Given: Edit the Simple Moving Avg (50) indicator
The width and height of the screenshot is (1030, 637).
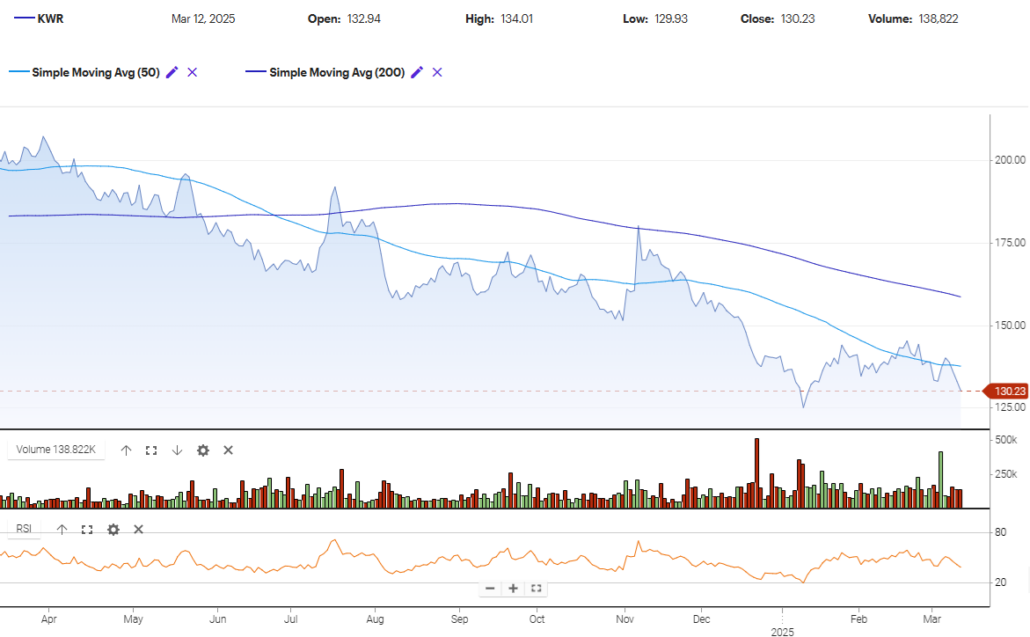Looking at the screenshot, I should (x=172, y=72).
